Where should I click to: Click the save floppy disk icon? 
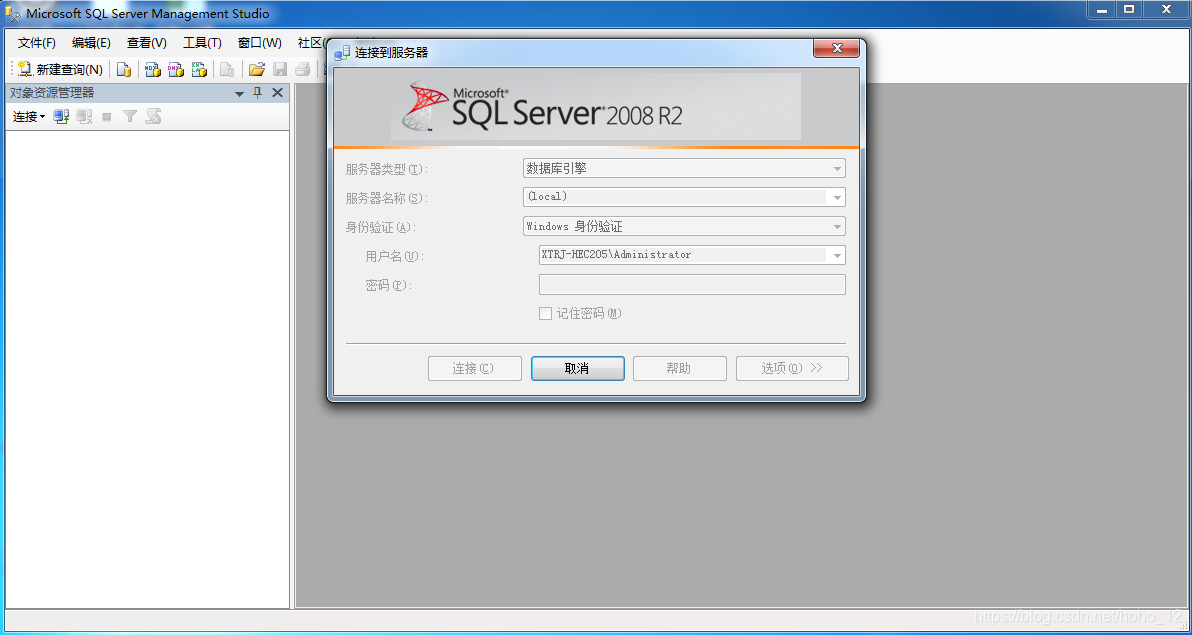(x=280, y=69)
